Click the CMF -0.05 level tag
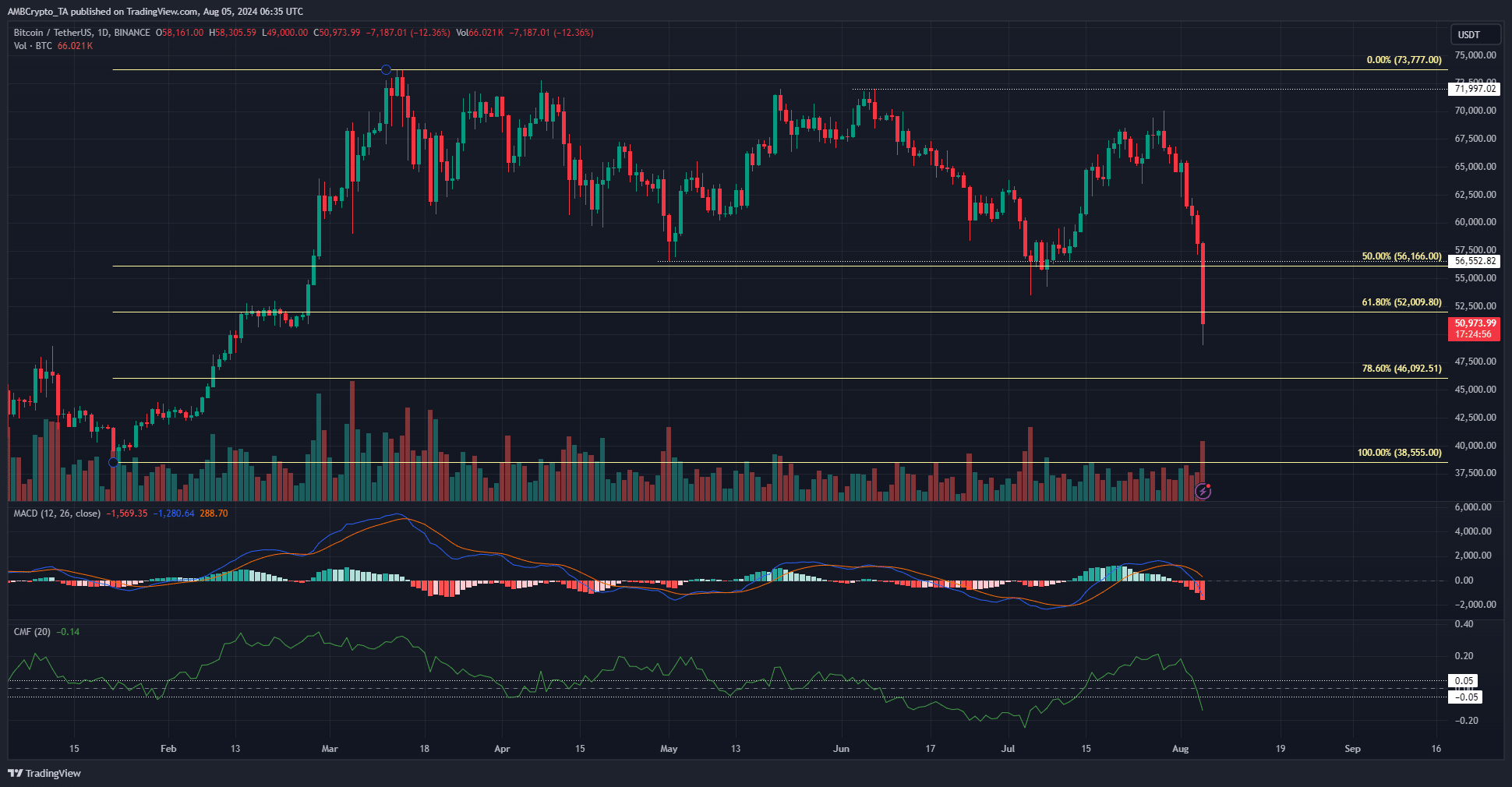The image size is (1512, 787). pyautogui.click(x=1467, y=697)
